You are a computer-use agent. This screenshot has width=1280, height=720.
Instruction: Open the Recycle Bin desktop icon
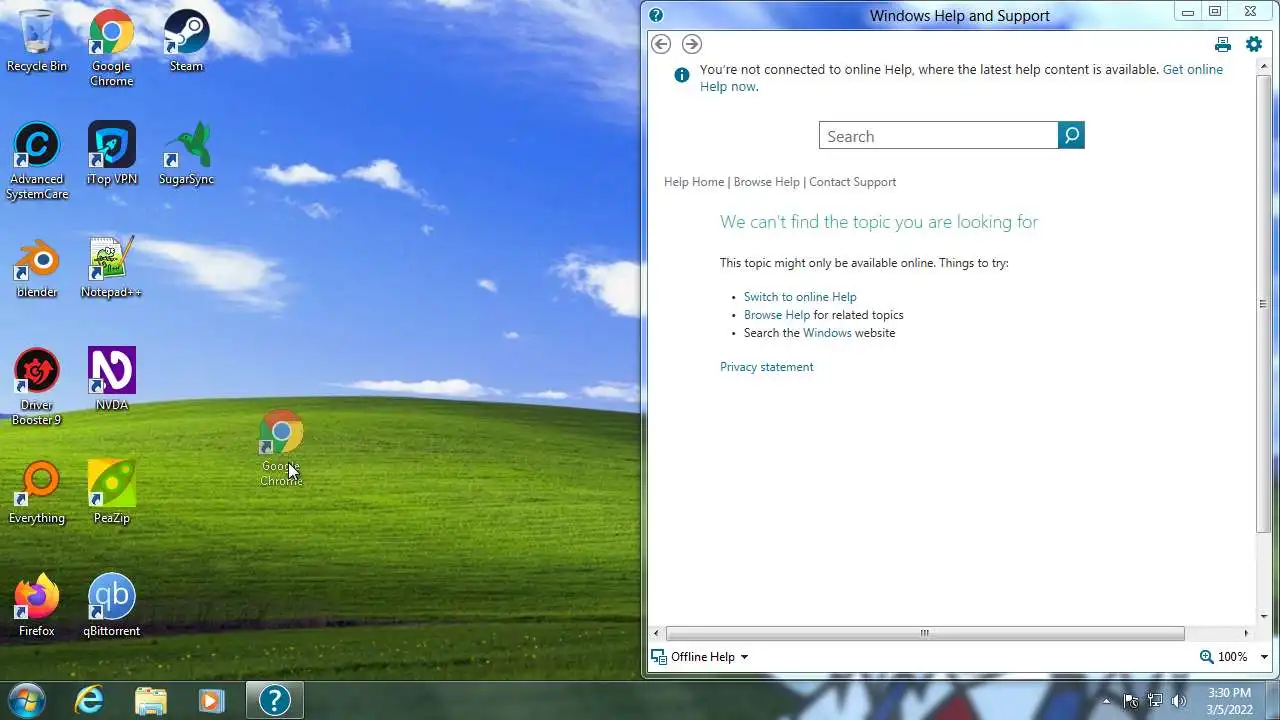pos(37,41)
